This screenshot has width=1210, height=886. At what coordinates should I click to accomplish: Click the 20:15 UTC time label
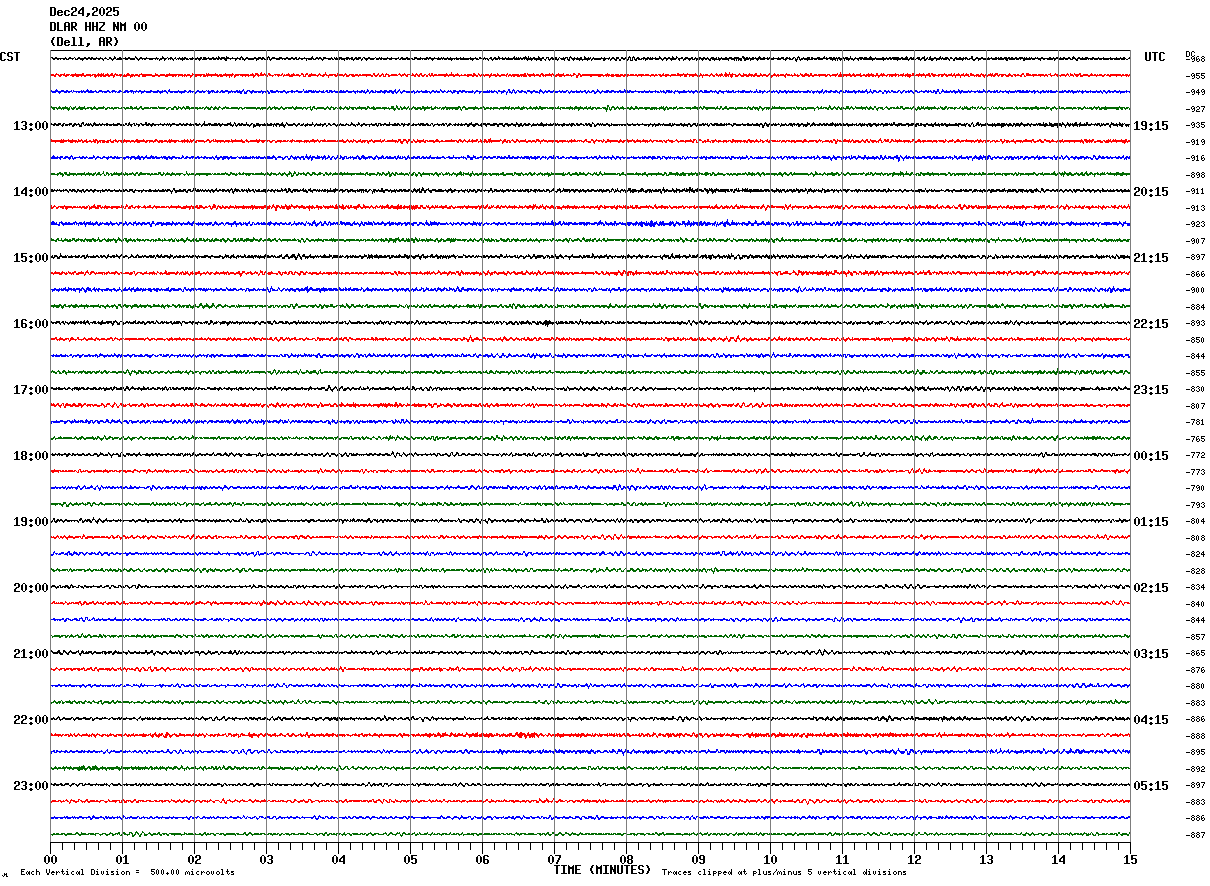pyautogui.click(x=1151, y=192)
